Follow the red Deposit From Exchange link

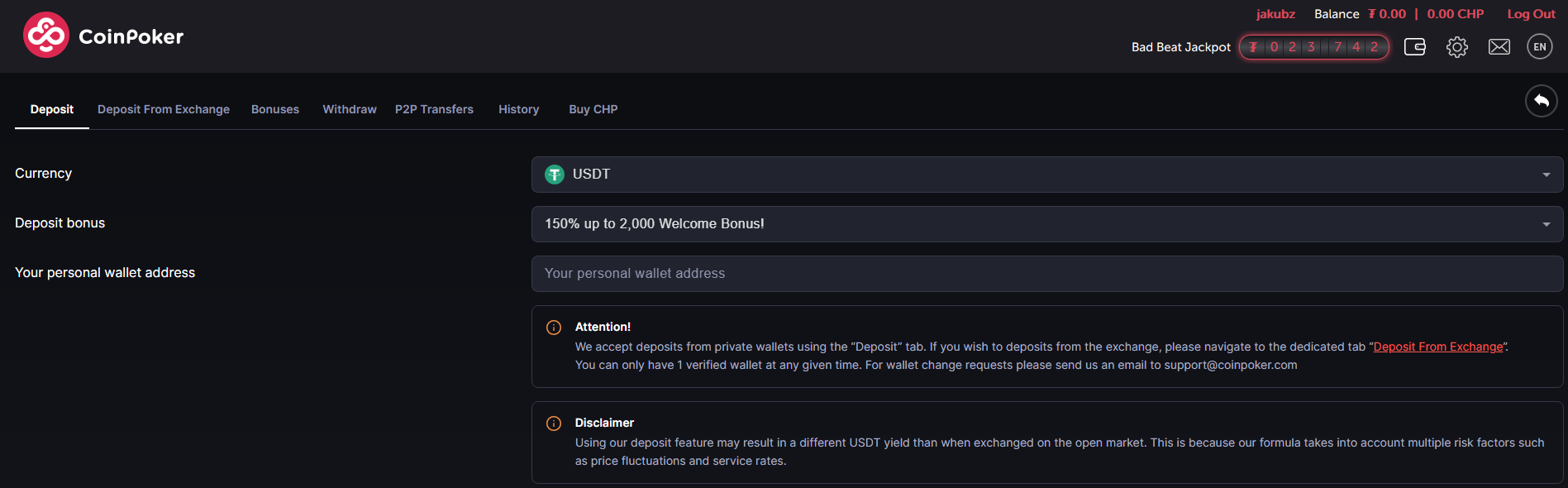point(1438,347)
